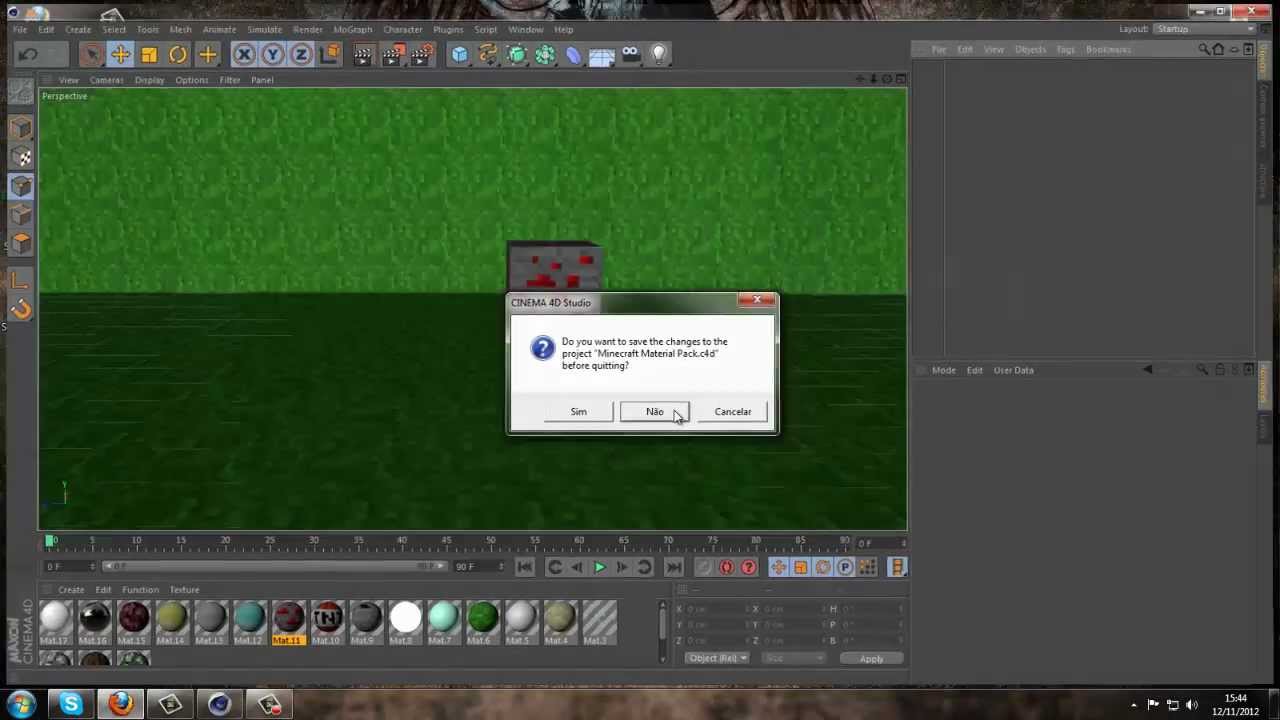Toggle position keyframe recording
This screenshot has width=1280, height=720.
point(778,567)
